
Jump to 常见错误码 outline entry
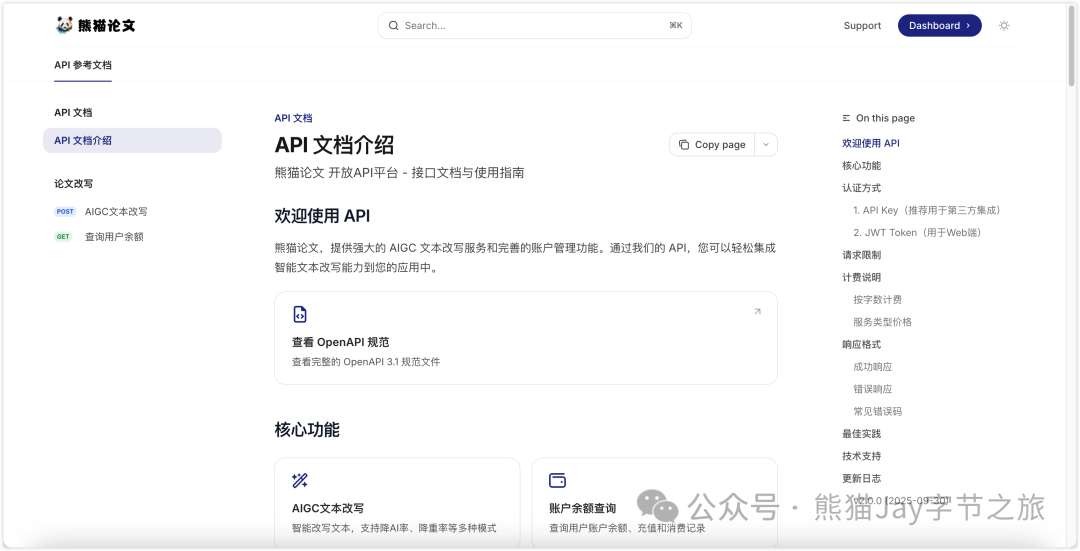pos(878,412)
